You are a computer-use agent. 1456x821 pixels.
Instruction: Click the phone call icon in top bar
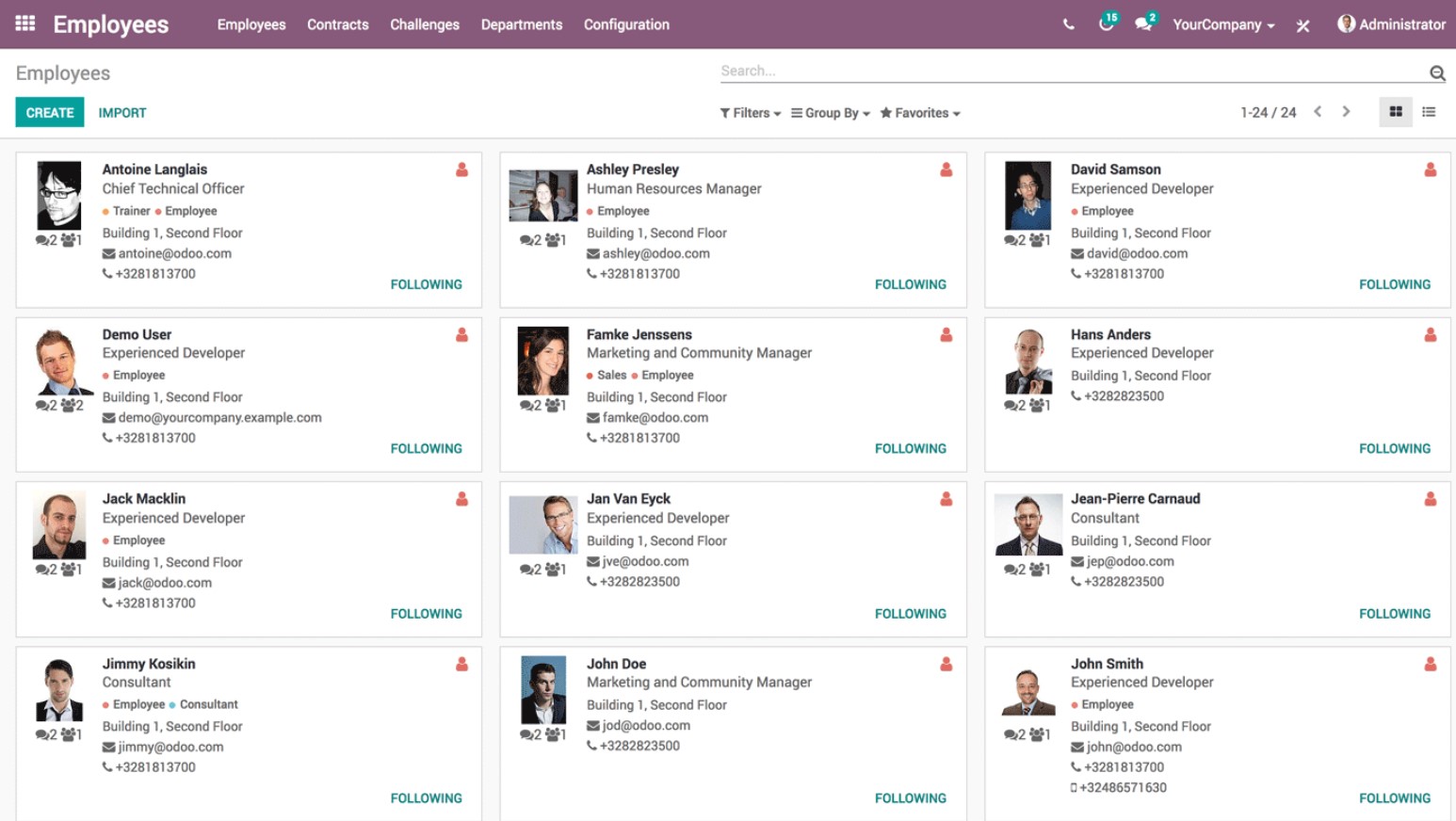[1068, 24]
